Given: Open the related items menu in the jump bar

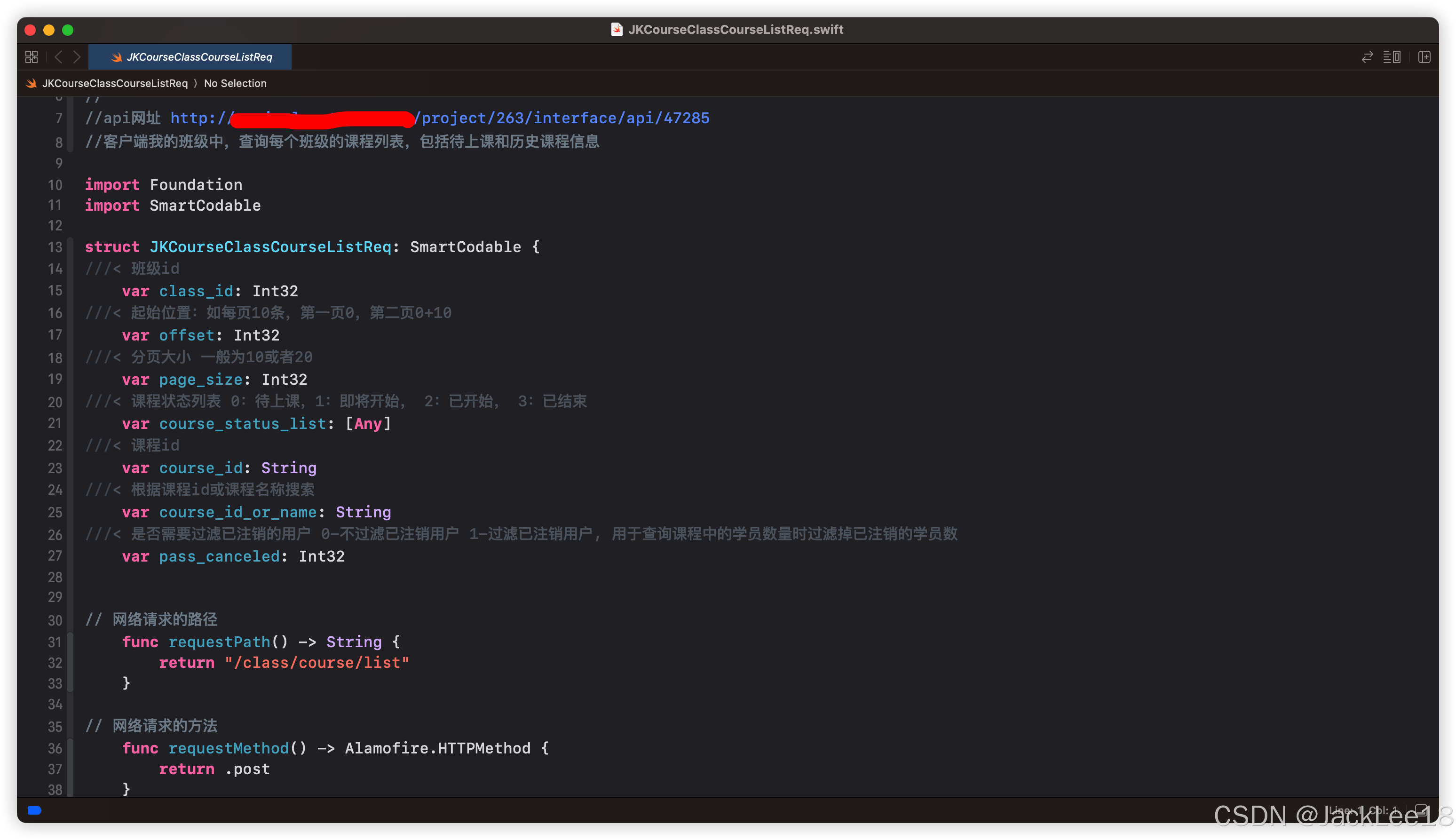Looking at the screenshot, I should [31, 56].
